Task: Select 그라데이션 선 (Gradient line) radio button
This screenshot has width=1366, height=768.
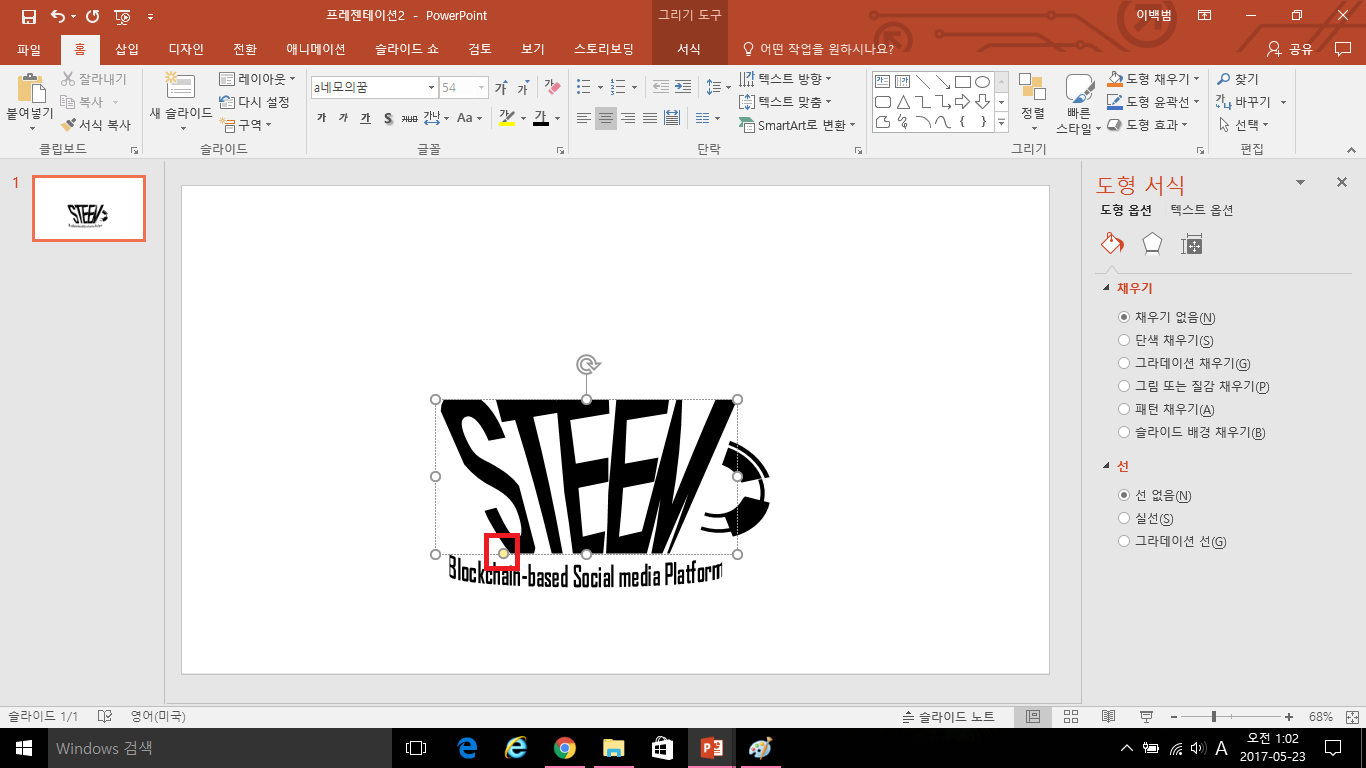Action: click(x=1124, y=541)
